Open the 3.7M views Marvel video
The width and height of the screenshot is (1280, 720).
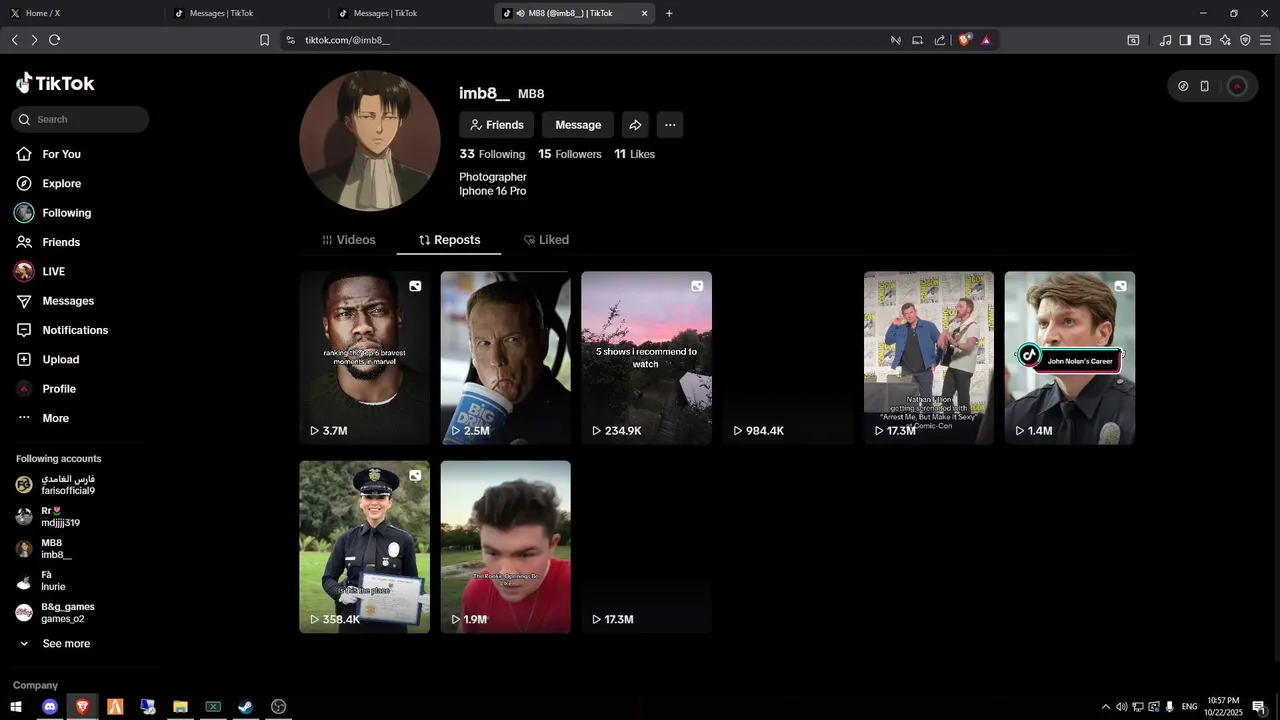click(x=365, y=358)
